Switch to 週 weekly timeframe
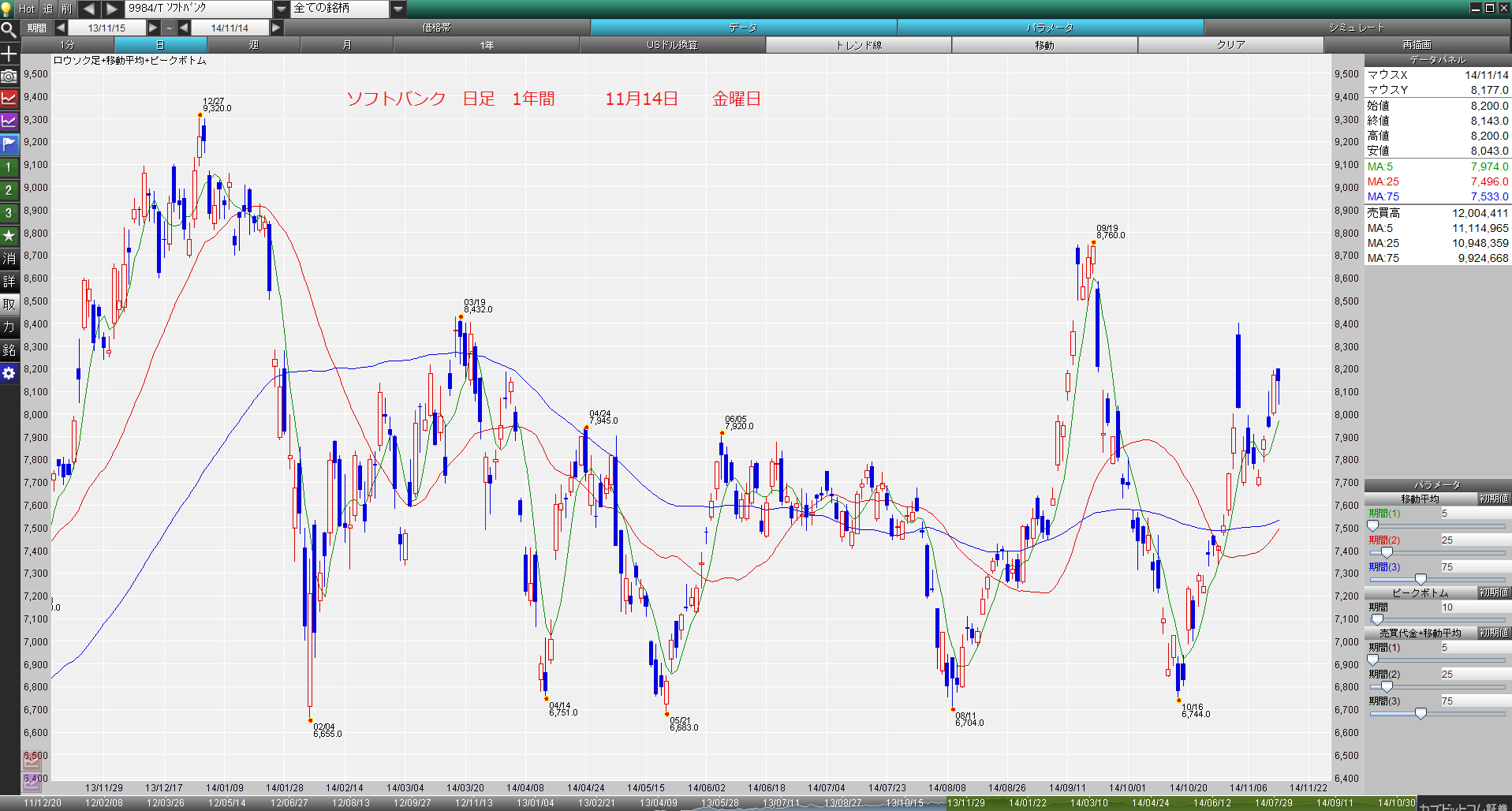The image size is (1512, 811). 253,45
